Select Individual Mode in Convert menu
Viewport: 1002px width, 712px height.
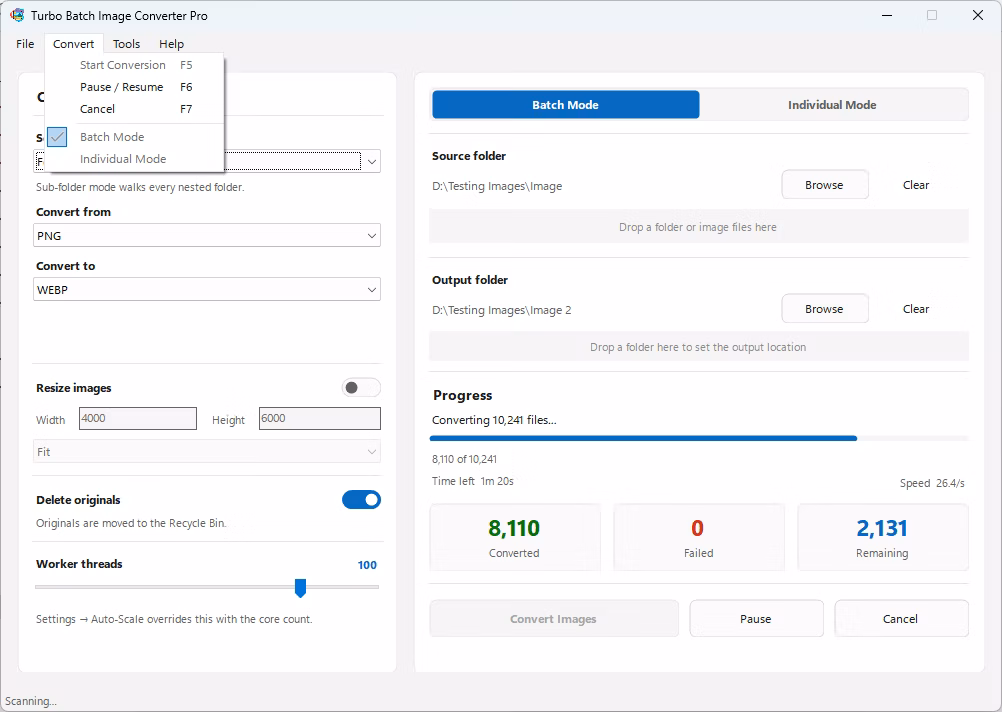[135, 159]
